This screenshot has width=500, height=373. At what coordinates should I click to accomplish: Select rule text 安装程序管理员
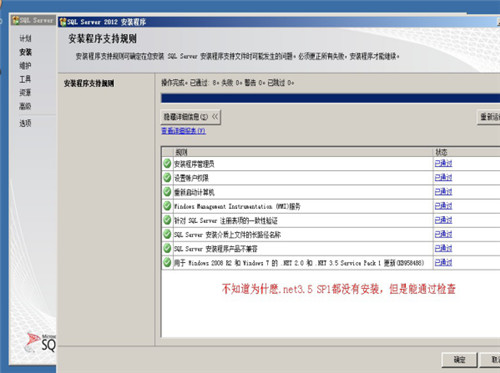click(x=194, y=164)
